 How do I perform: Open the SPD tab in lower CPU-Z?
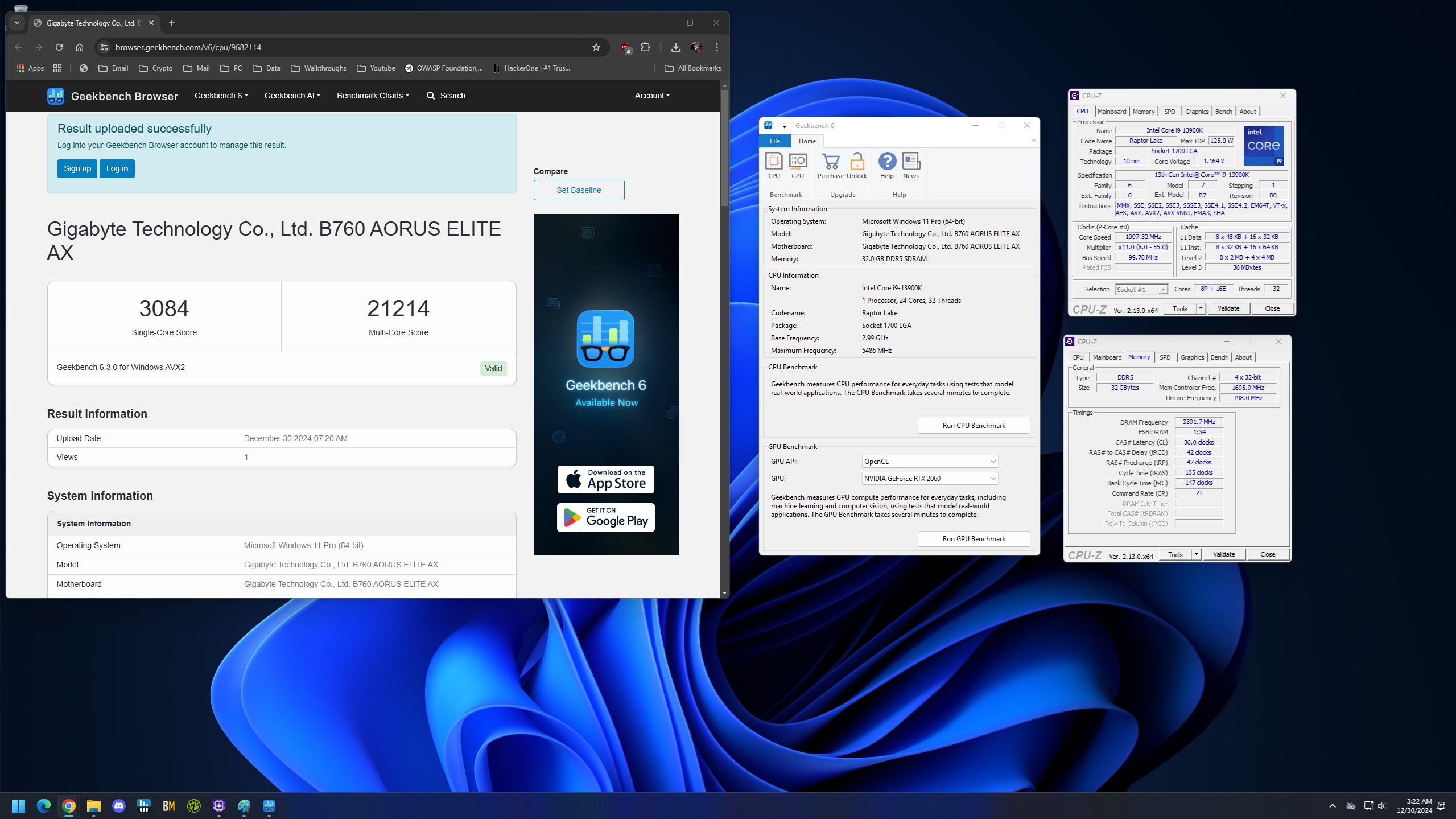1165,357
